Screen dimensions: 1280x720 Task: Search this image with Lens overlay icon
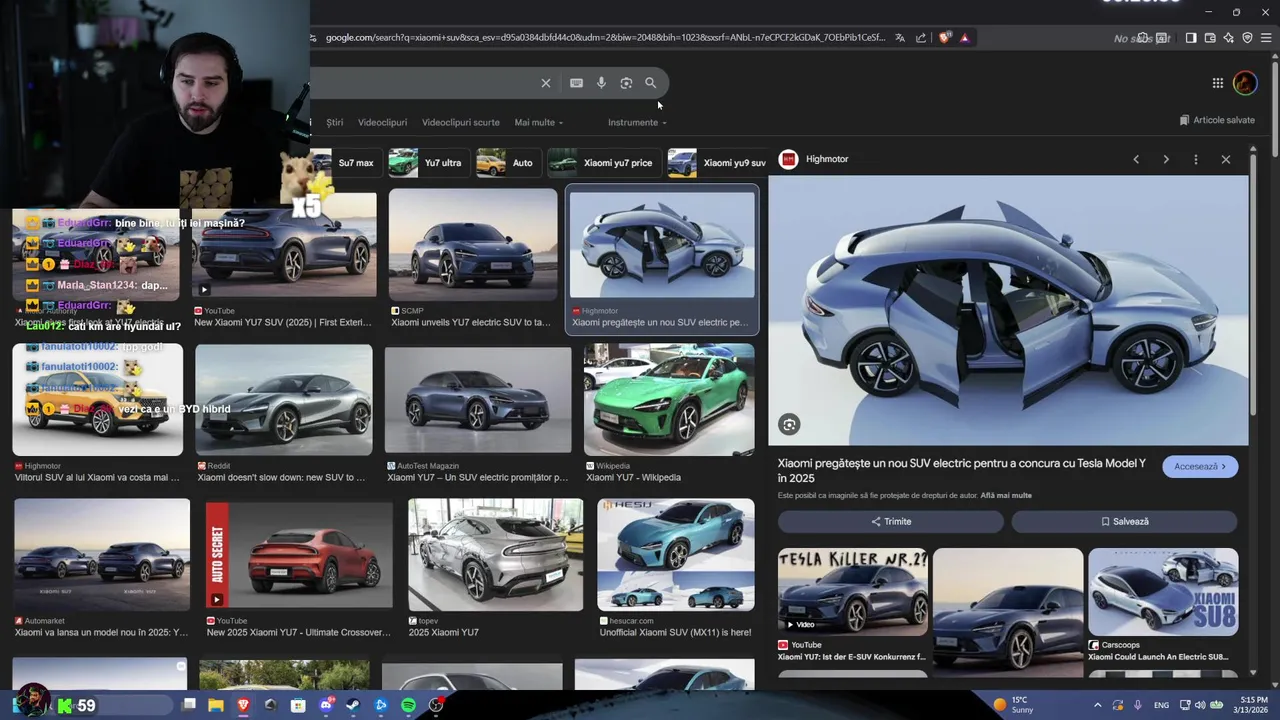789,425
